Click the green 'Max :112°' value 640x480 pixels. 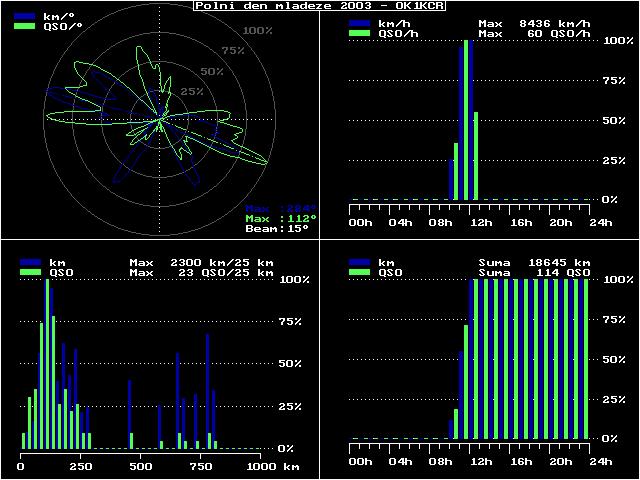click(x=281, y=218)
